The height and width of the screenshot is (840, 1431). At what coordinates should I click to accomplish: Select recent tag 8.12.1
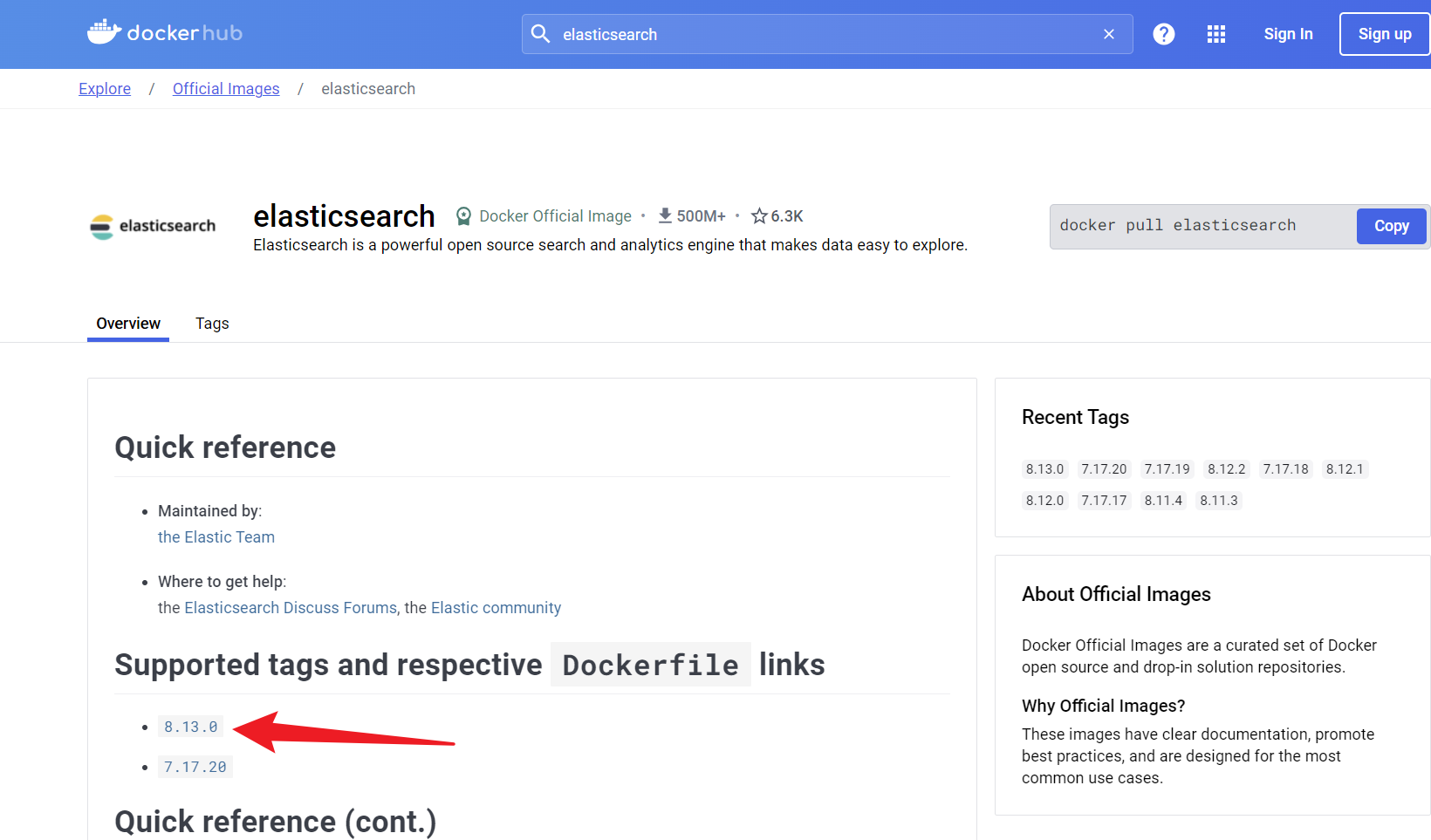[1345, 469]
